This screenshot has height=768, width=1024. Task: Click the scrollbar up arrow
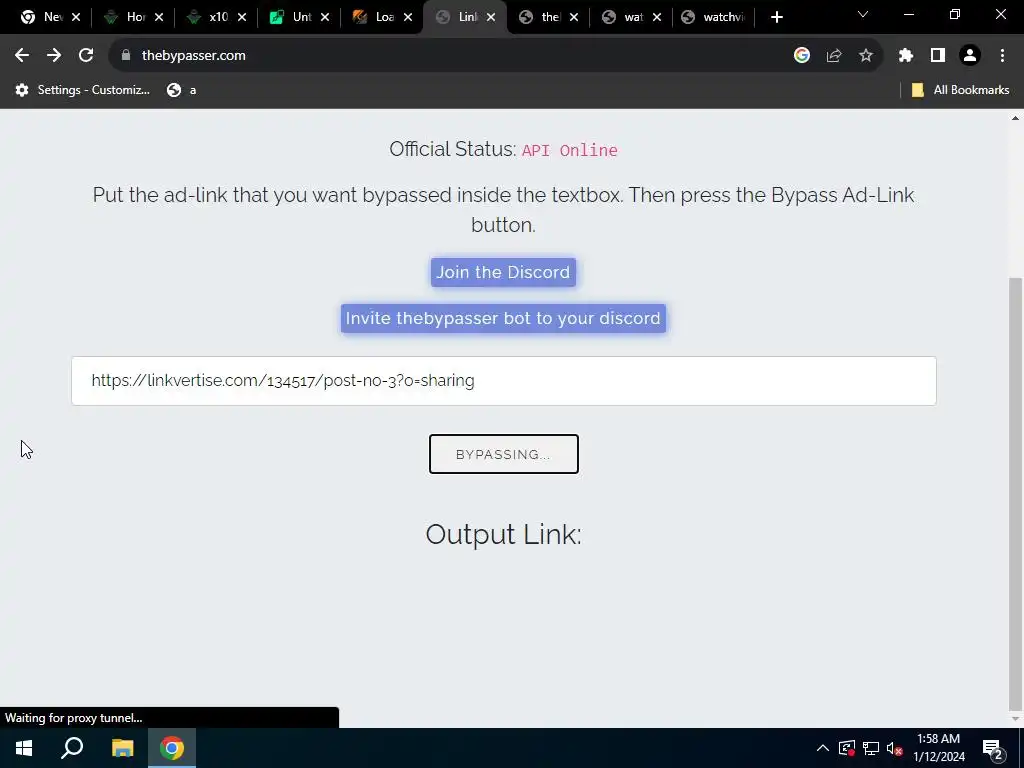(1015, 118)
